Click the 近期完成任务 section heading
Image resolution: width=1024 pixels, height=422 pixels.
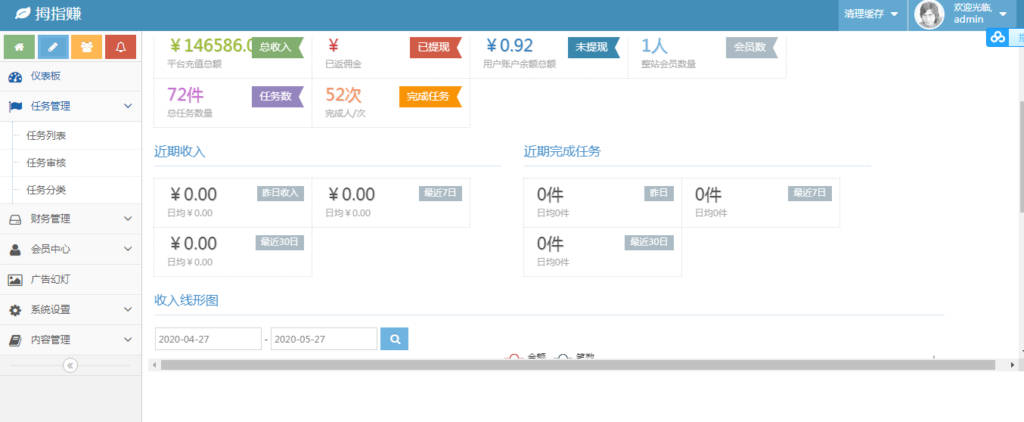pyautogui.click(x=562, y=152)
